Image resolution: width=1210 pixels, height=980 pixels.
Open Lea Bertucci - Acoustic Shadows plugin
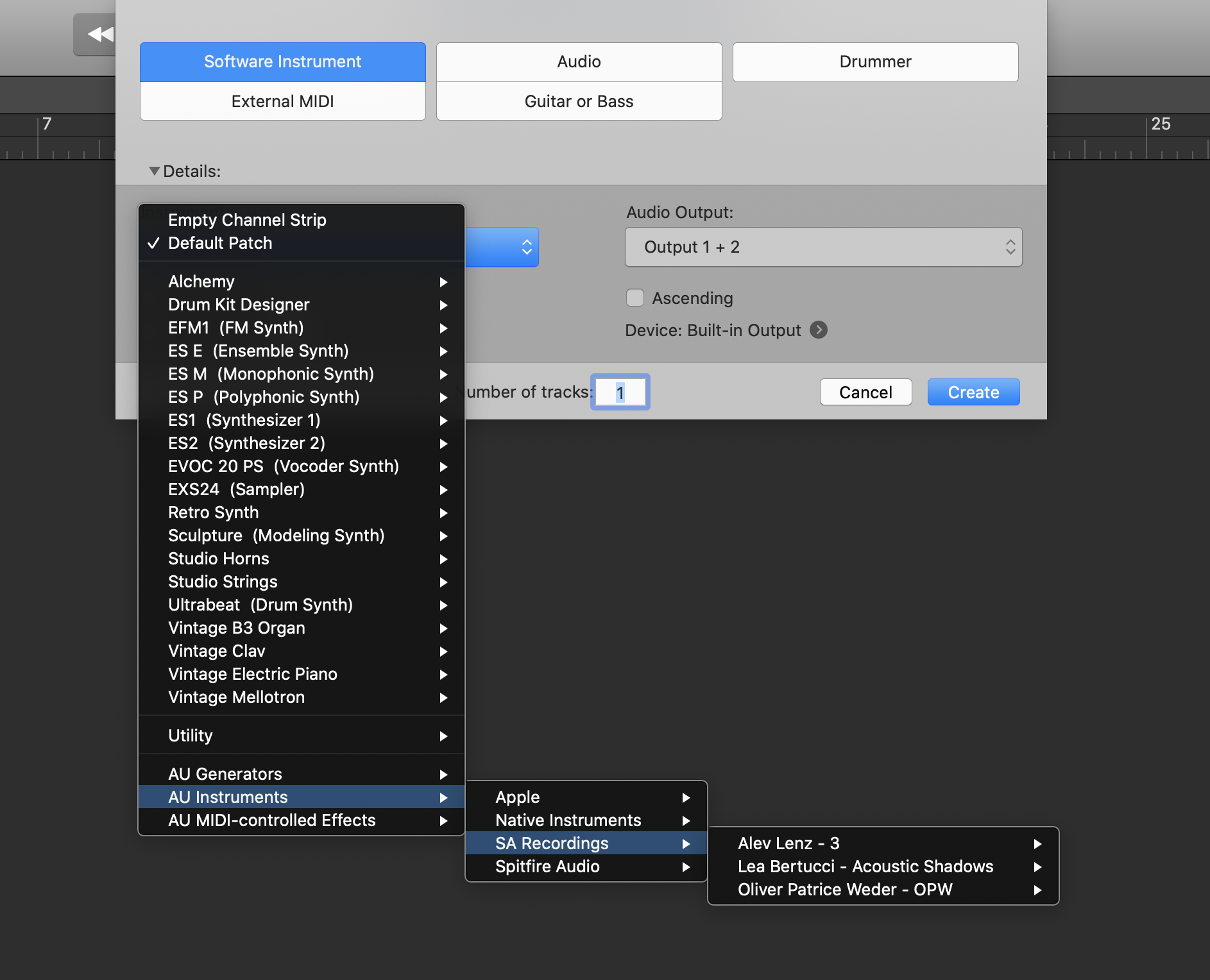pyautogui.click(x=883, y=866)
